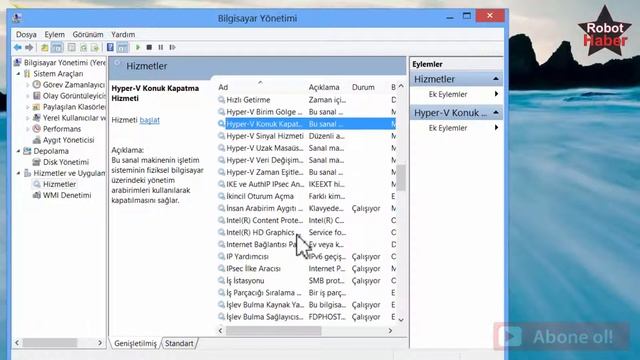Select the Hyper-V Zaman Eşitle... service

(306, 172)
